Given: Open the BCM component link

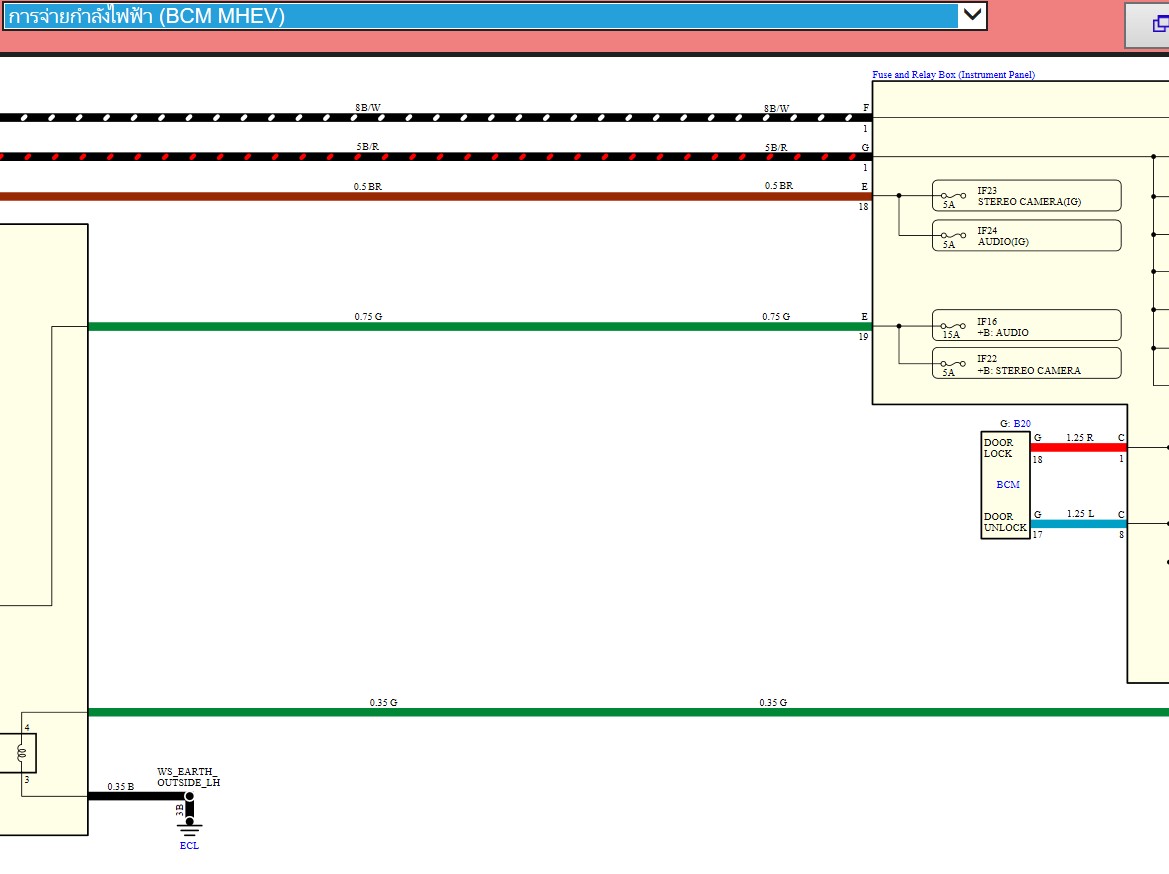Looking at the screenshot, I should pos(1007,485).
